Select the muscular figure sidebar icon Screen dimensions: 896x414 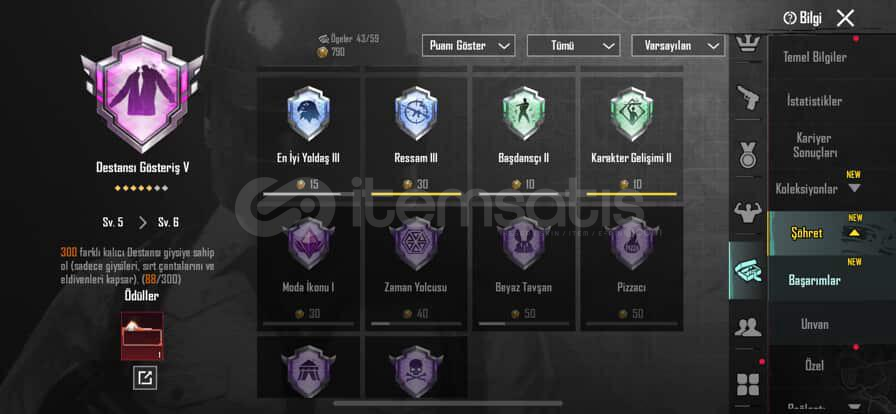coord(748,212)
